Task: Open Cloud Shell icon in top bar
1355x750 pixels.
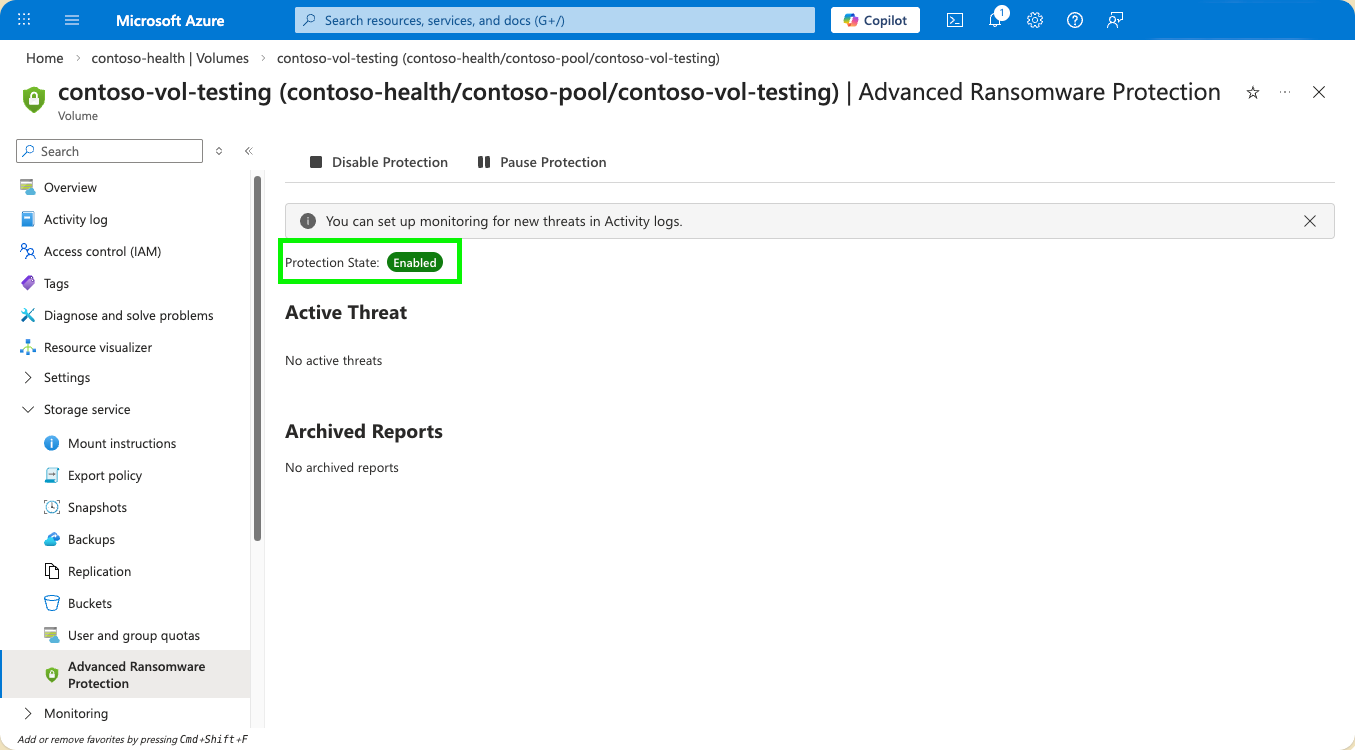Action: click(x=955, y=20)
